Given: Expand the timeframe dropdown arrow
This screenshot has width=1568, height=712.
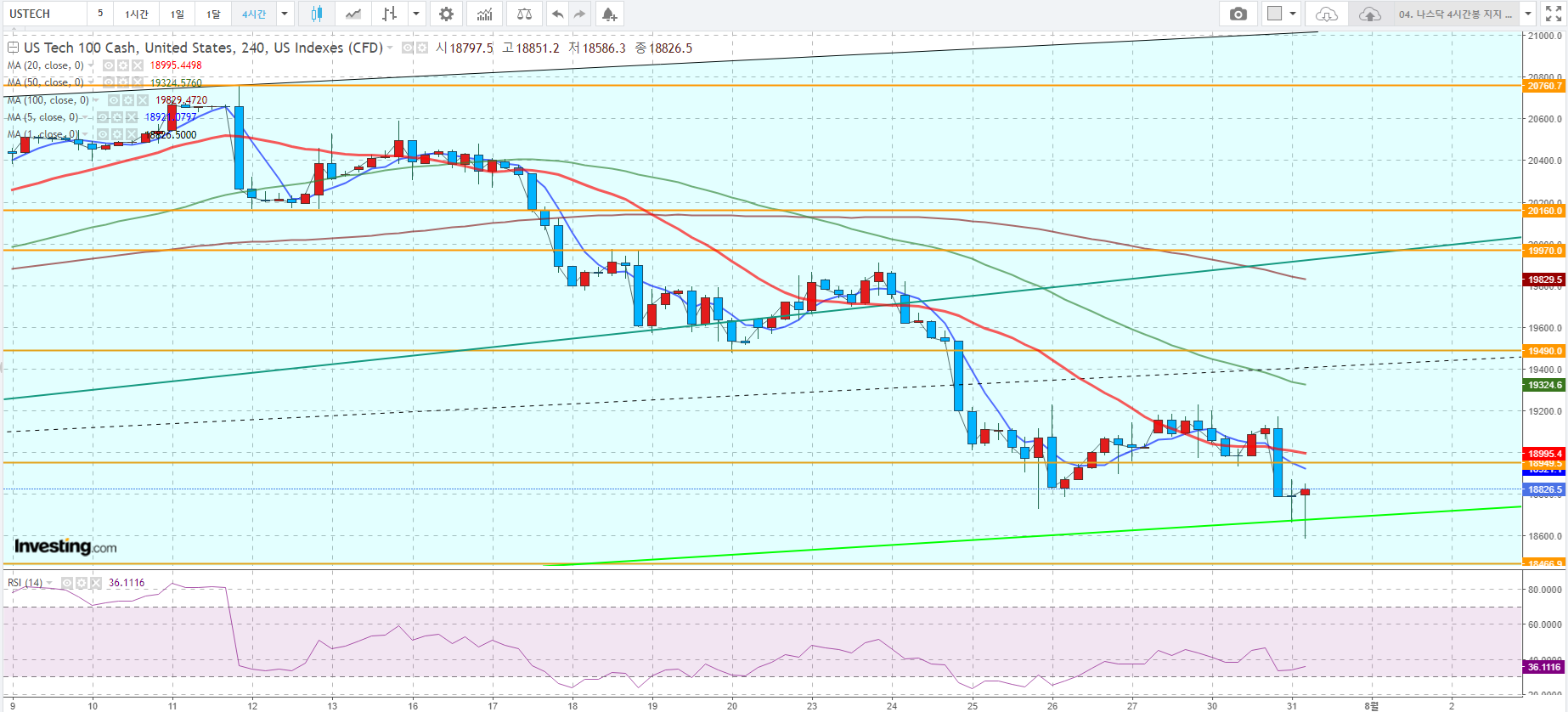Looking at the screenshot, I should (285, 14).
